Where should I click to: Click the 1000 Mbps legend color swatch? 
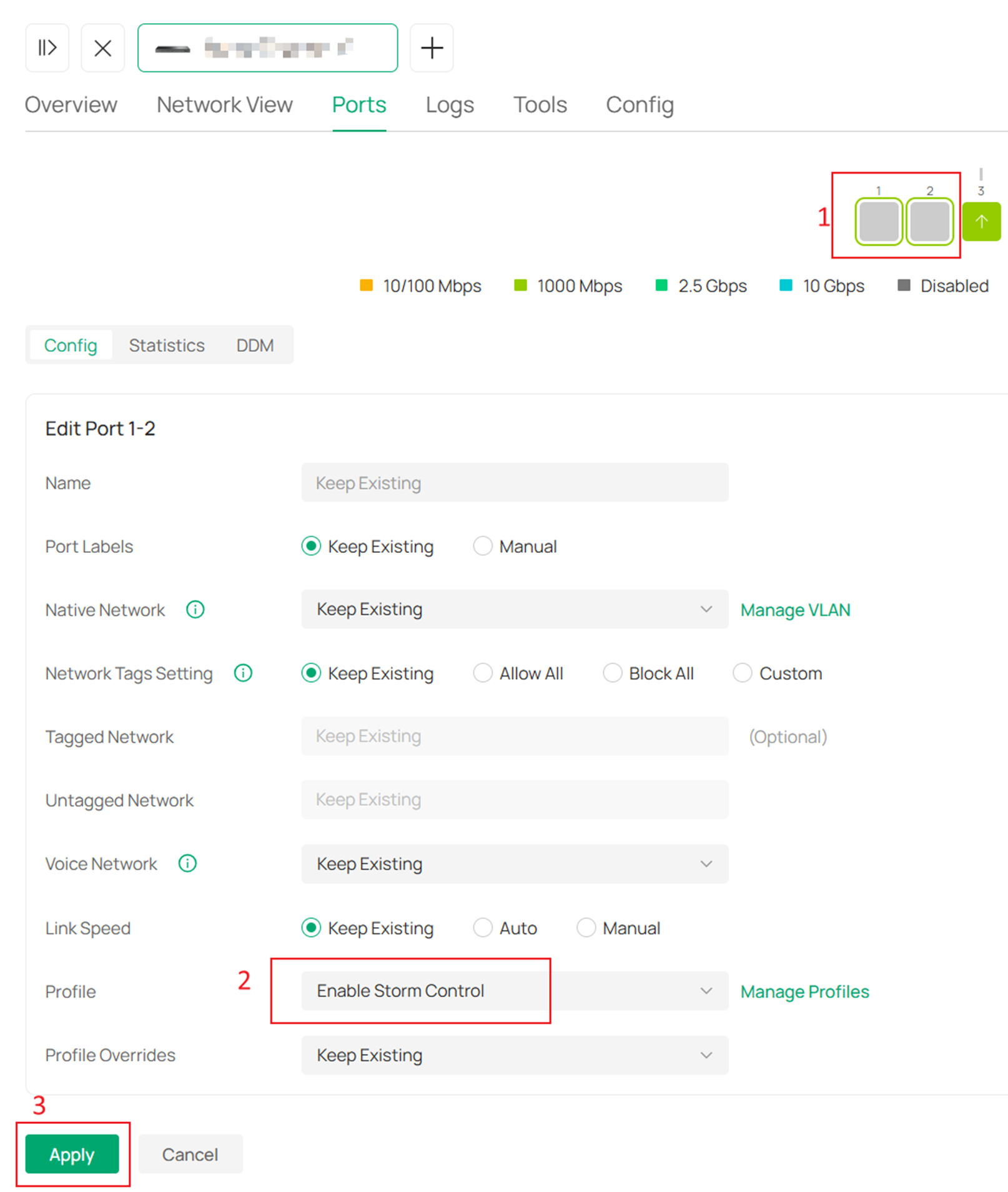pyautogui.click(x=520, y=286)
